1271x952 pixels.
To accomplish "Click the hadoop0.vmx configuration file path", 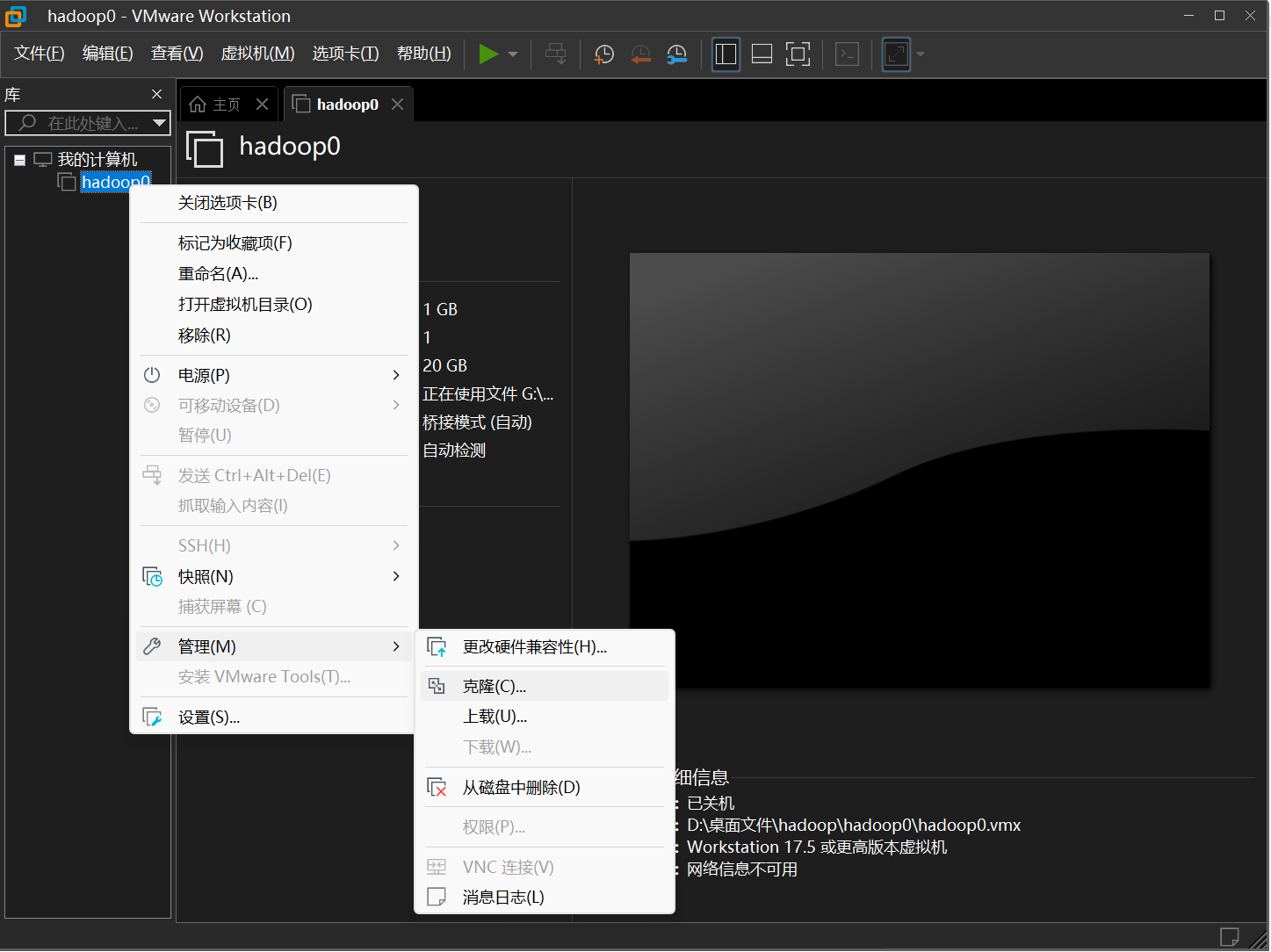I will point(854,826).
